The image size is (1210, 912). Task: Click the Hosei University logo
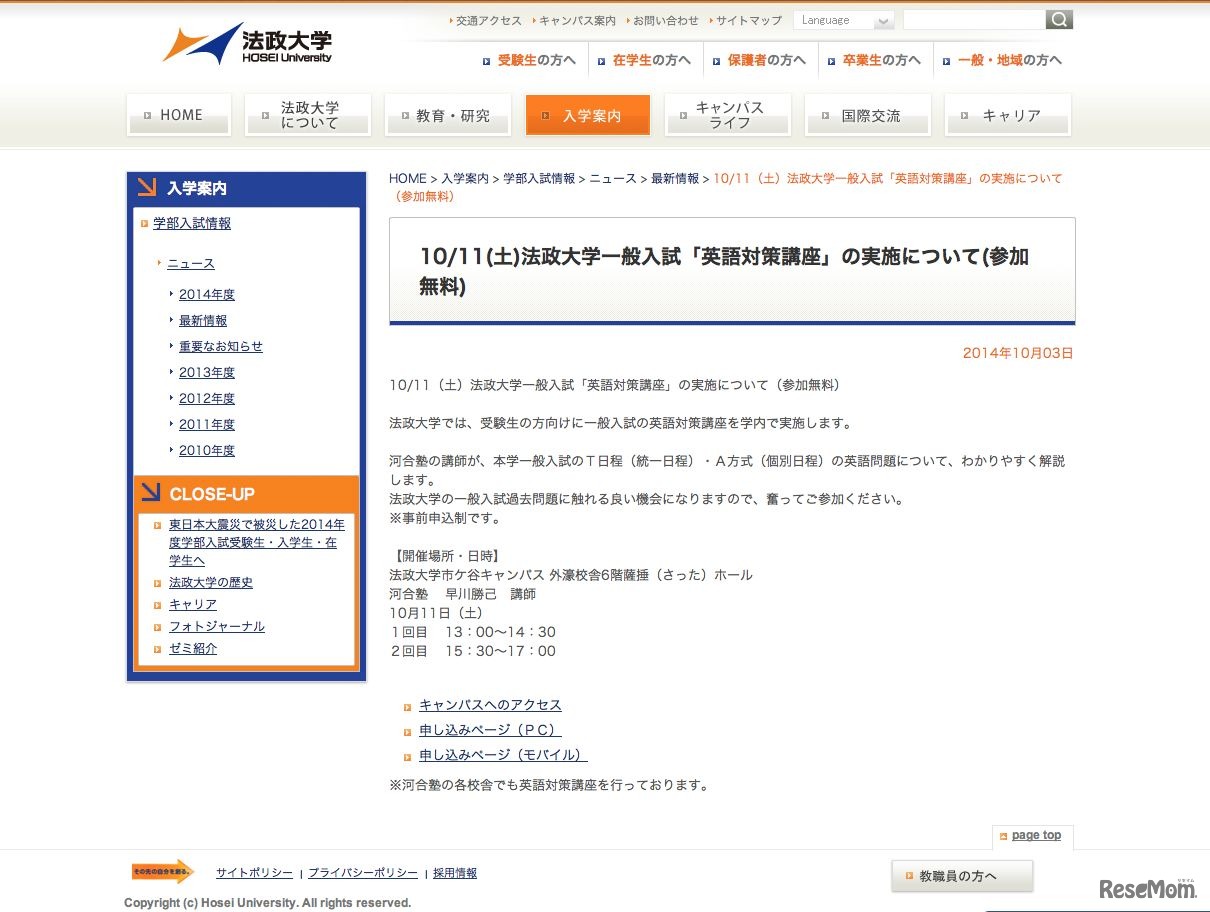243,44
